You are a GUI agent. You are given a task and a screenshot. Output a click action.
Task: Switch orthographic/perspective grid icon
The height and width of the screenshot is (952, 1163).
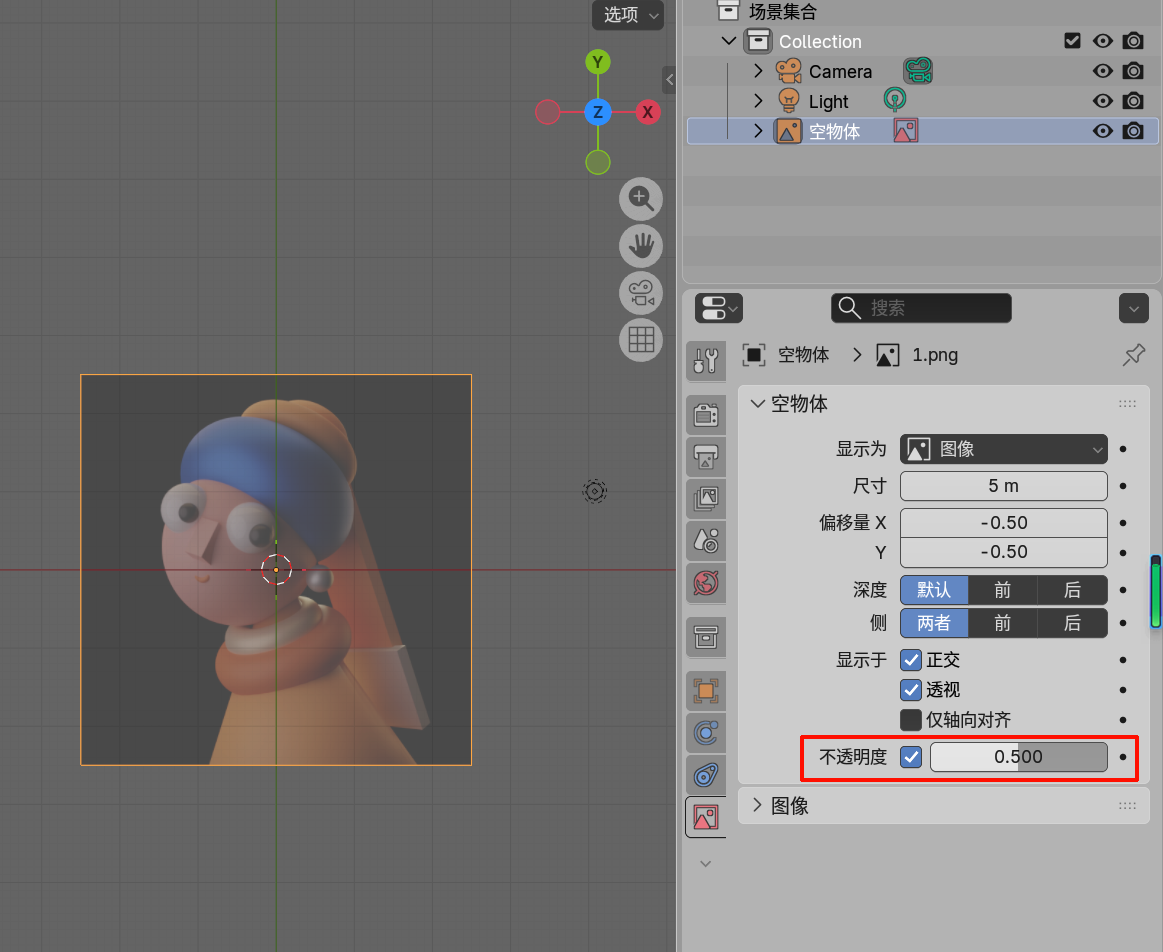coord(641,340)
